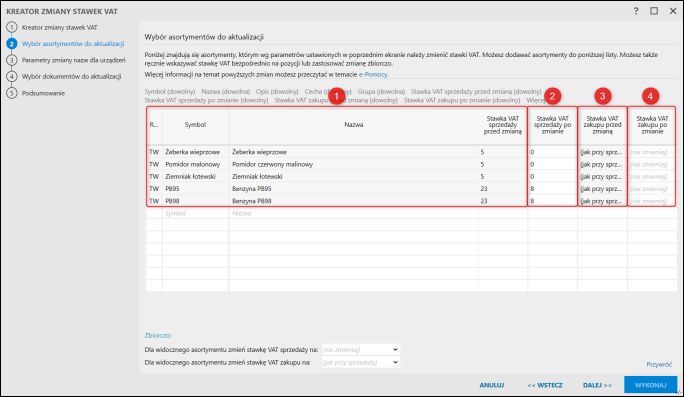Maximize the wizard window
This screenshot has height=397, width=684.
coord(654,11)
